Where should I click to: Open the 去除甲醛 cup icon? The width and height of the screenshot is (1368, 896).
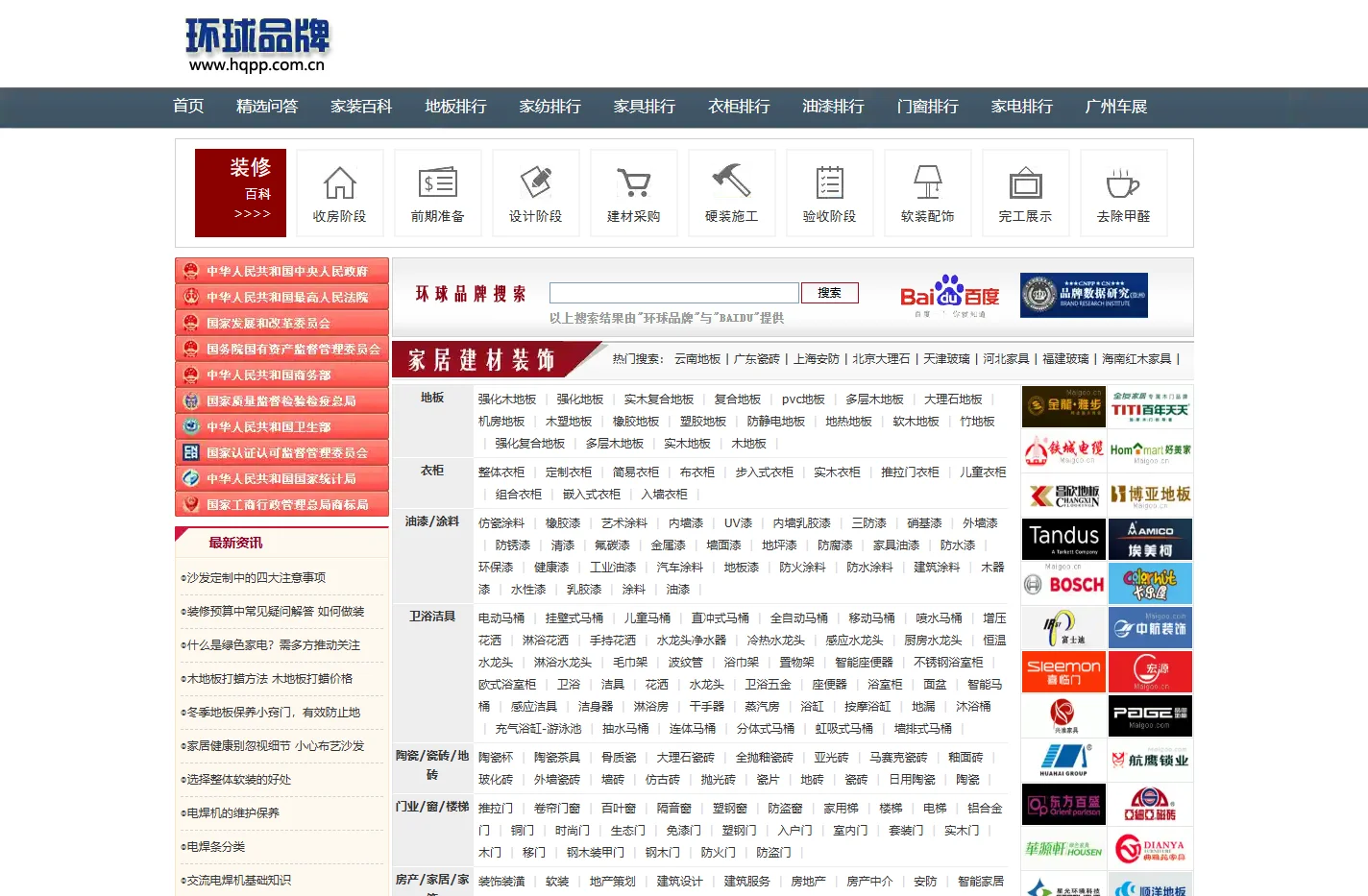click(x=1124, y=192)
